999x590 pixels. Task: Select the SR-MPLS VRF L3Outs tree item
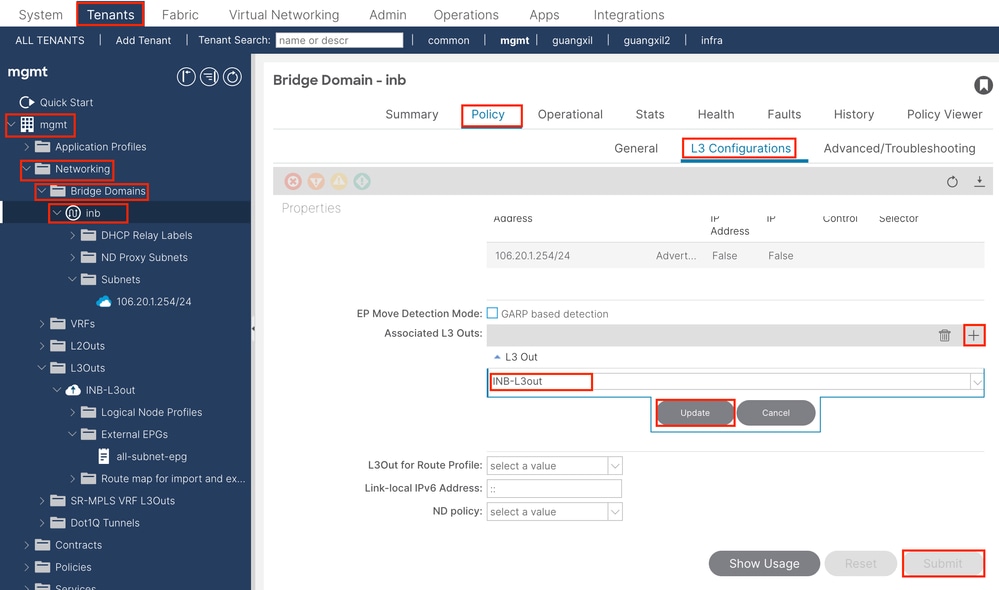click(x=122, y=501)
